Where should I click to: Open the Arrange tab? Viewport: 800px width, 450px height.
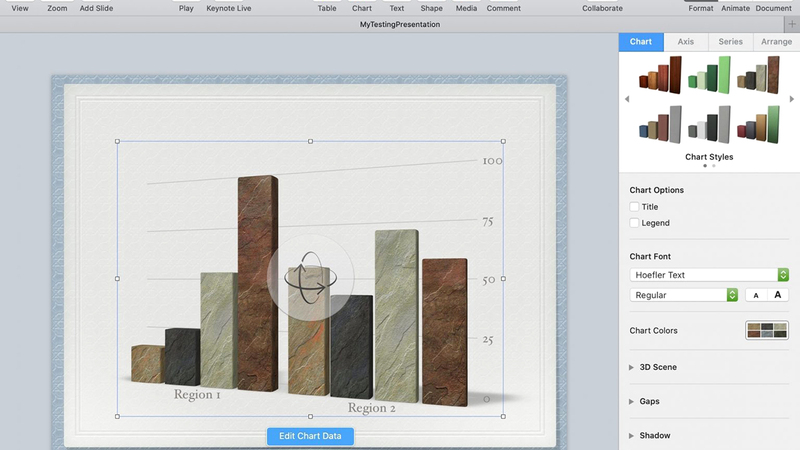(776, 42)
